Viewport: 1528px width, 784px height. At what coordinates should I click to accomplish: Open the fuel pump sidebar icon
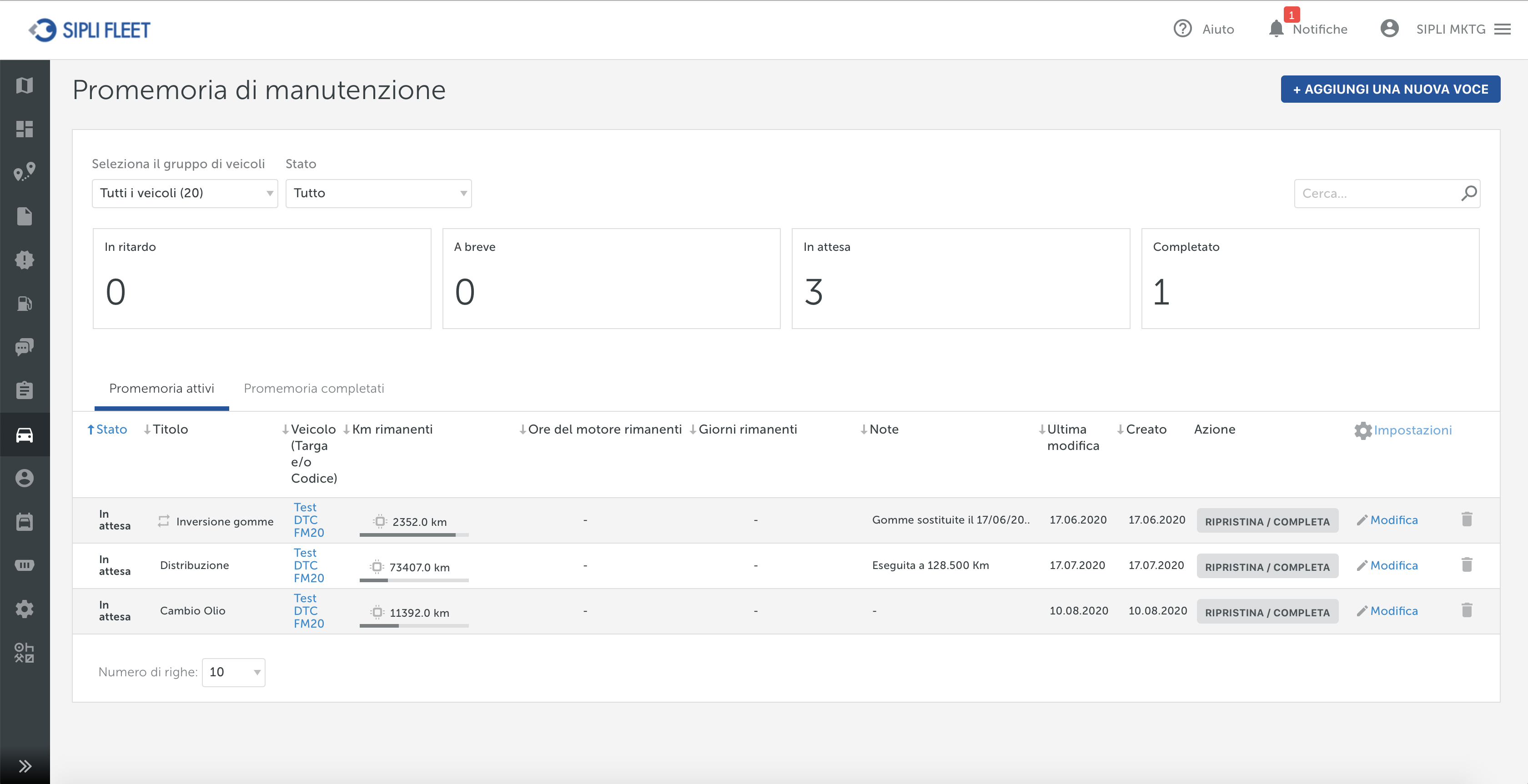[24, 304]
